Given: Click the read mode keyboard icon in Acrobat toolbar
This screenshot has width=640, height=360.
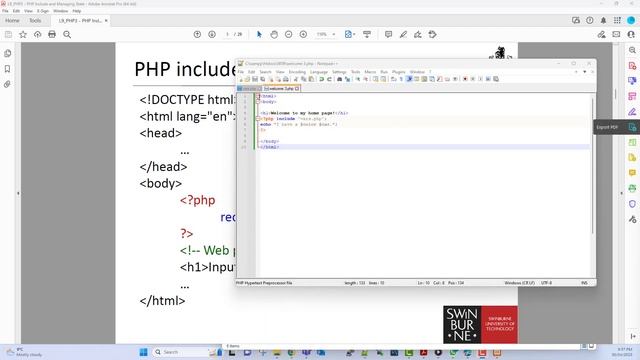Looking at the screenshot, I should [x=367, y=35].
